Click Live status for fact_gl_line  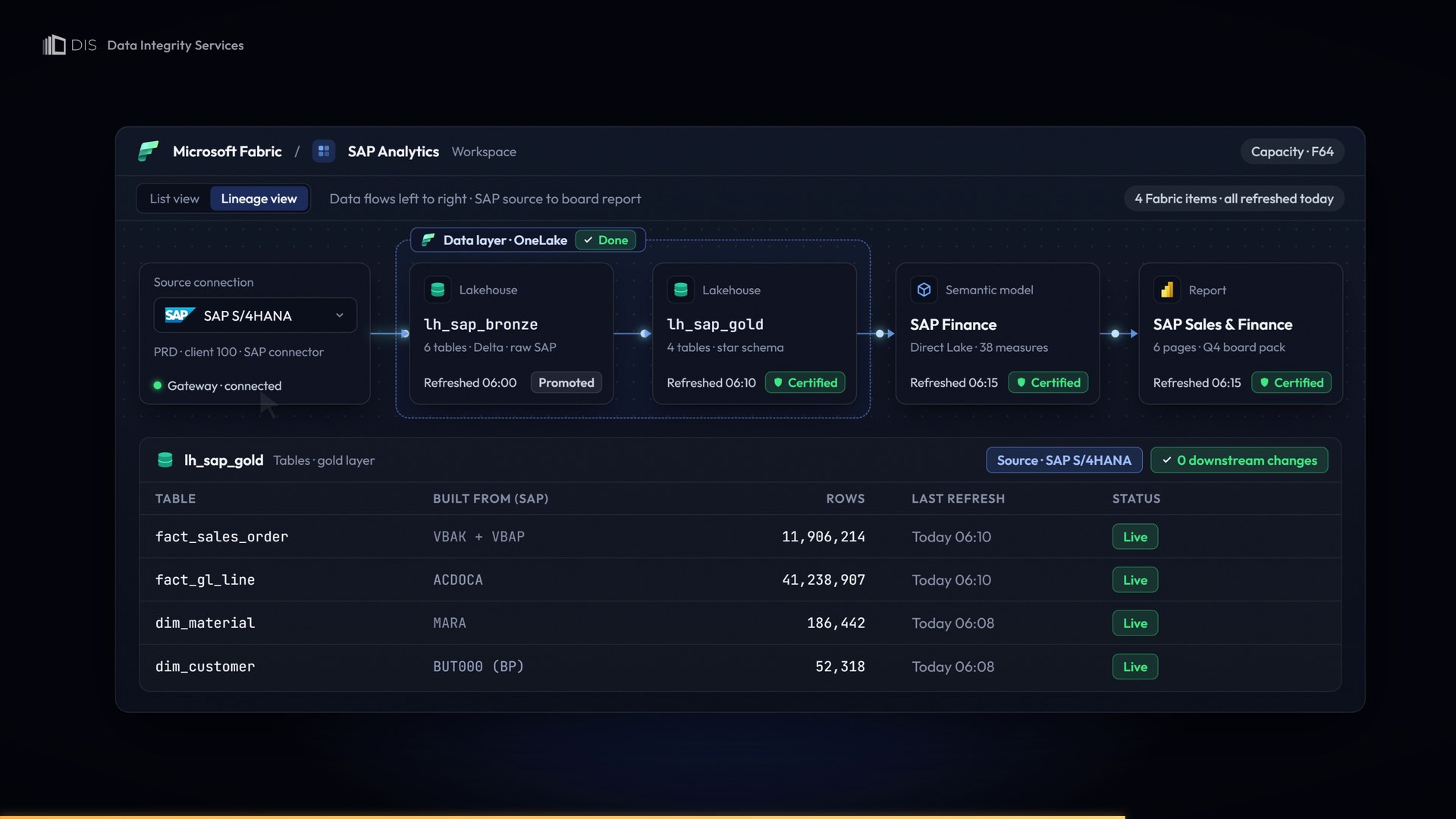[1135, 580]
